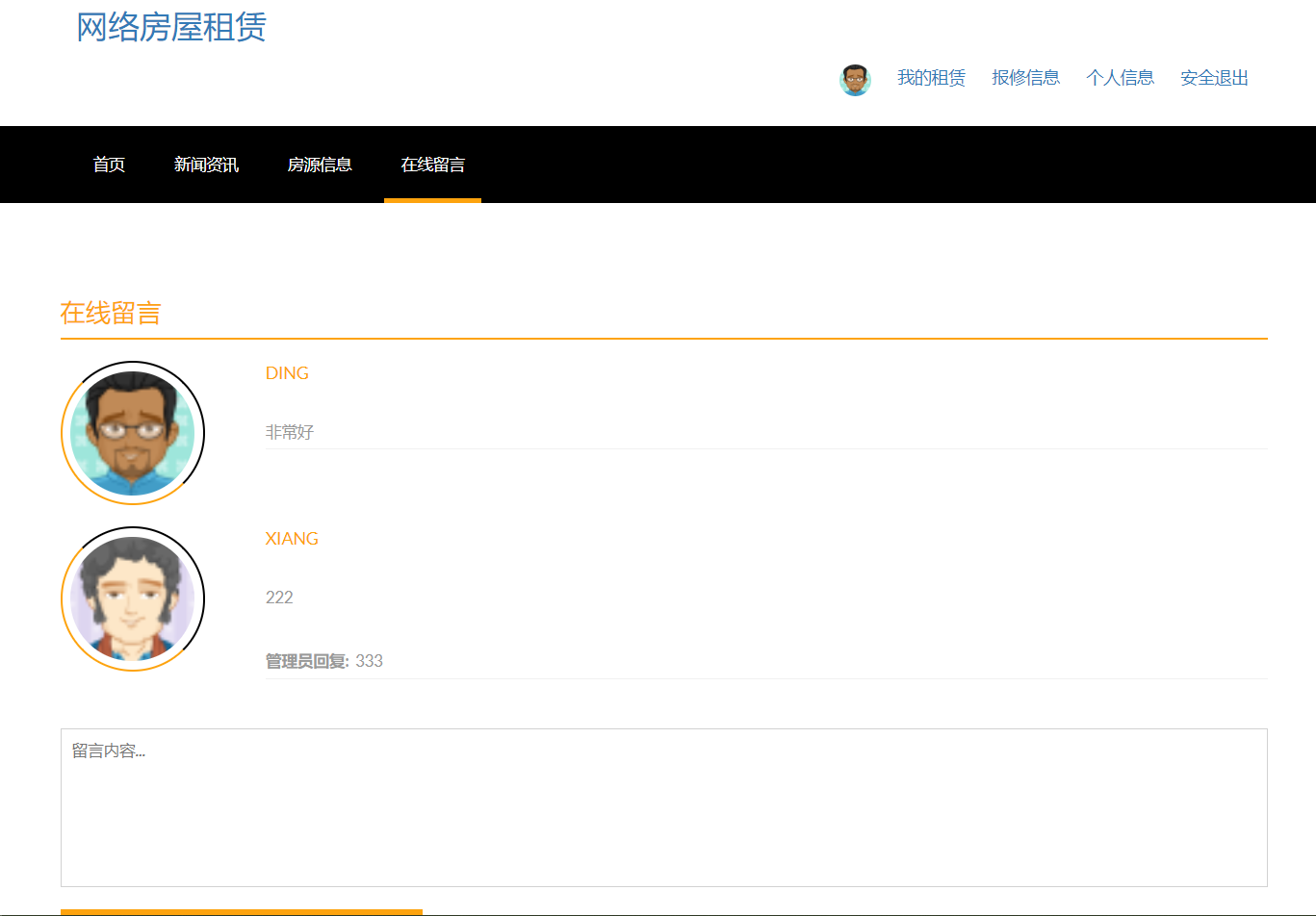Open 我的租赁 link

pos(931,78)
